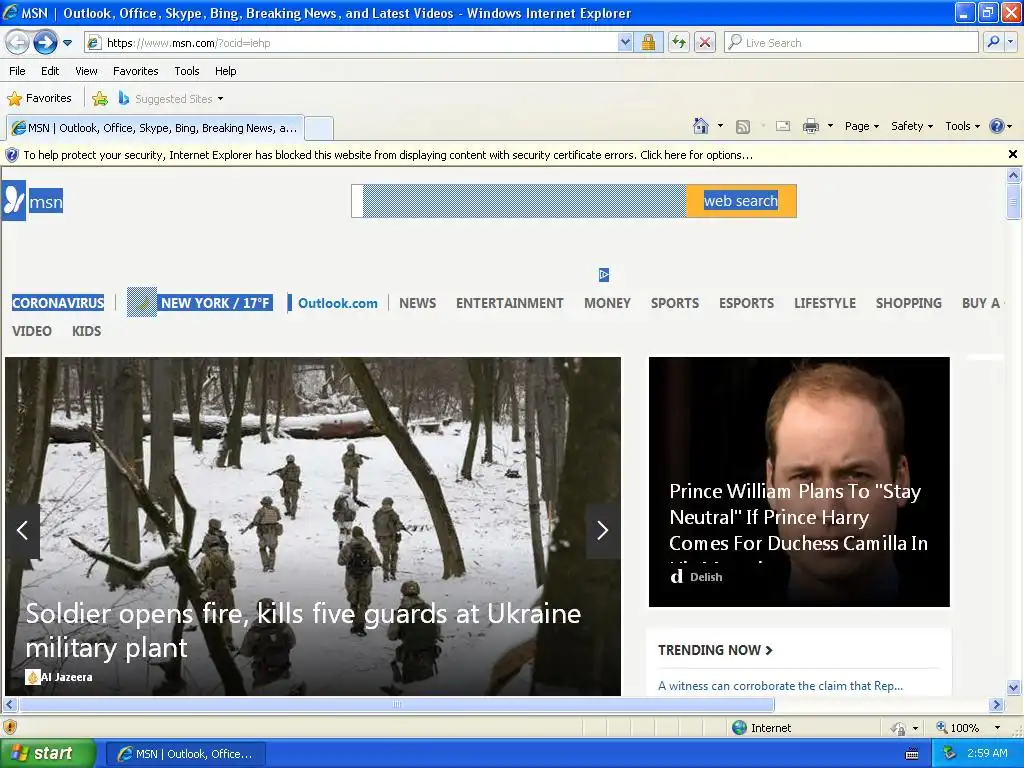Click the Read Mail envelope icon
This screenshot has width=1024, height=768.
pos(783,126)
